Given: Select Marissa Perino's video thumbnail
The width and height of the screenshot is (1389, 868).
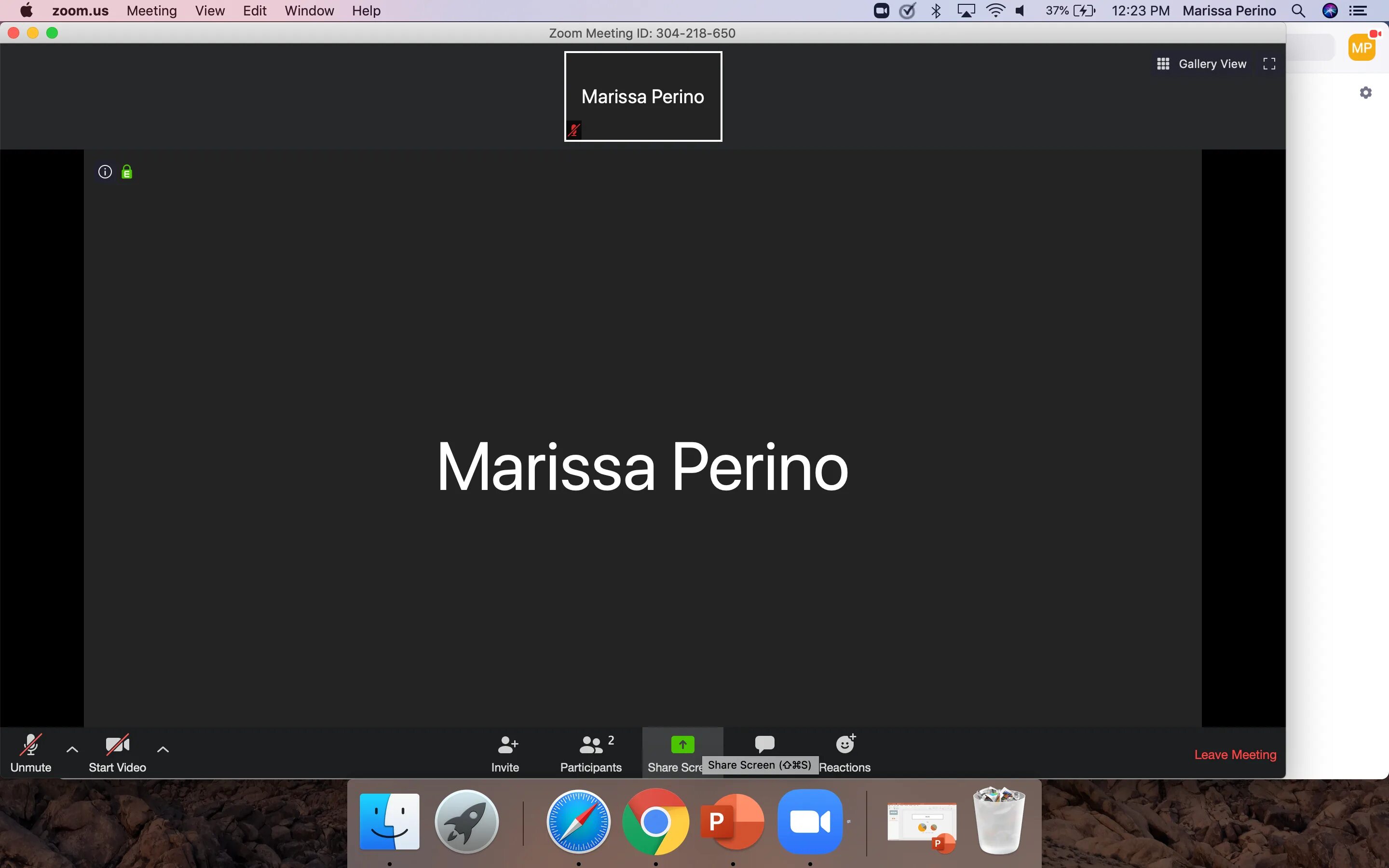Looking at the screenshot, I should [x=643, y=96].
